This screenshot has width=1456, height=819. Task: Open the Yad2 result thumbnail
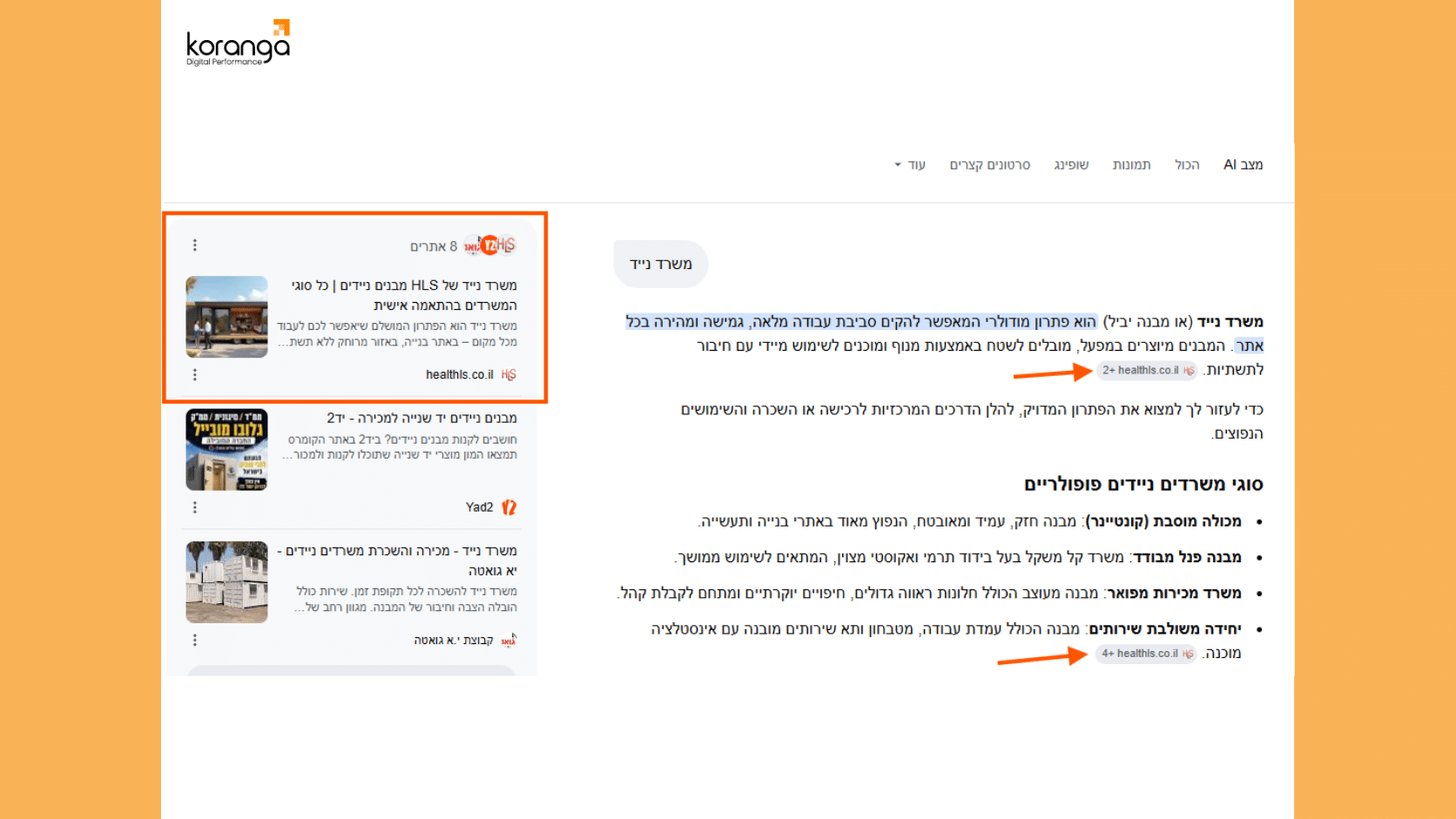pos(226,450)
